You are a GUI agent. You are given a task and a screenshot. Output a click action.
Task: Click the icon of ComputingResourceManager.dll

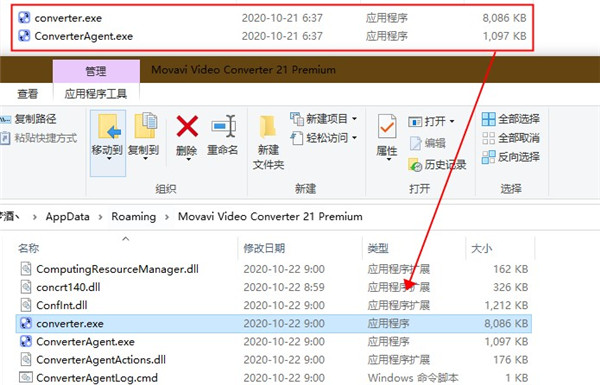(26, 269)
